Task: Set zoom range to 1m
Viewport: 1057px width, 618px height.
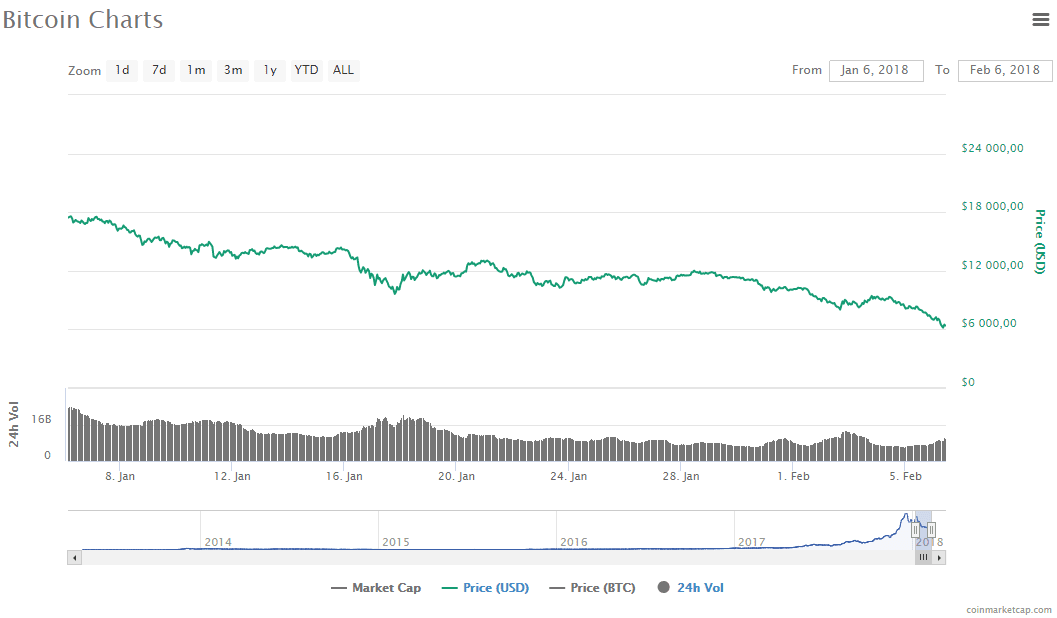Action: click(x=196, y=70)
